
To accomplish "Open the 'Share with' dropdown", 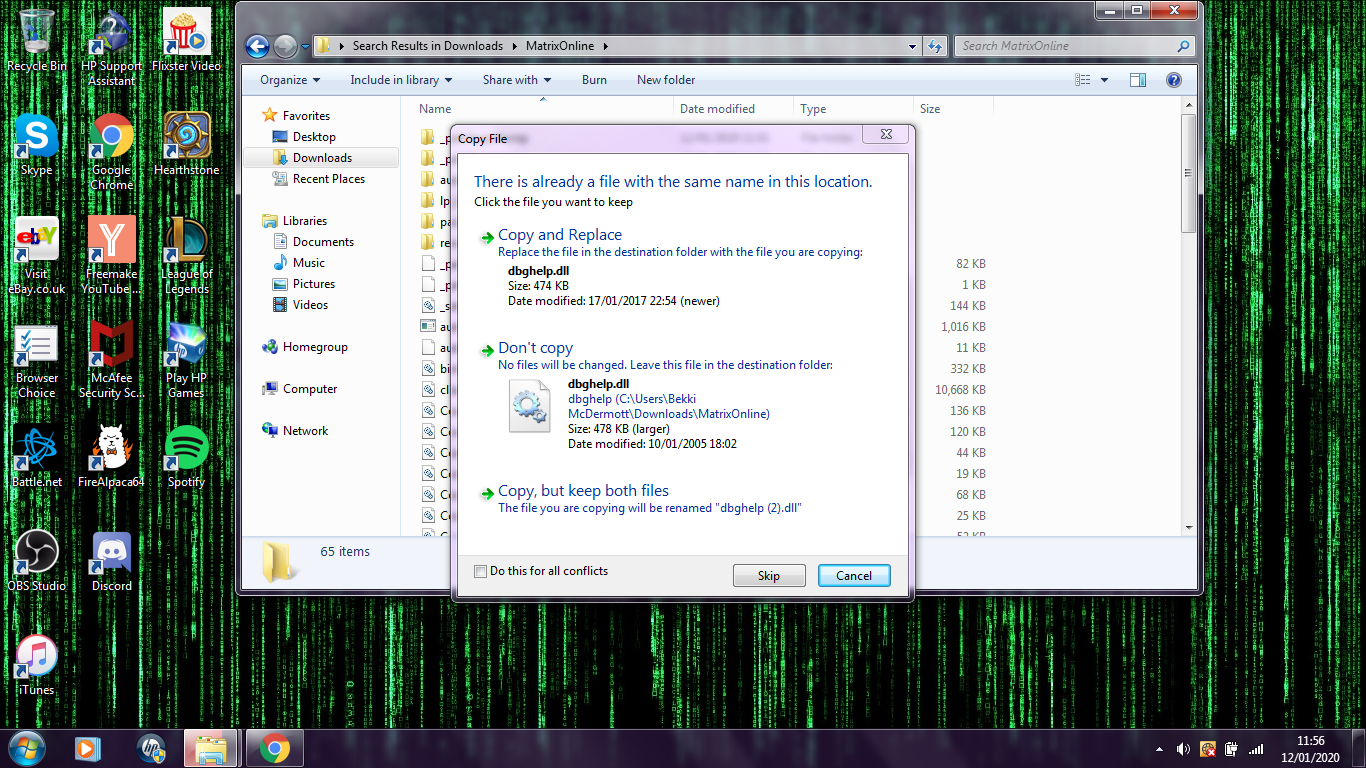I will [x=517, y=80].
